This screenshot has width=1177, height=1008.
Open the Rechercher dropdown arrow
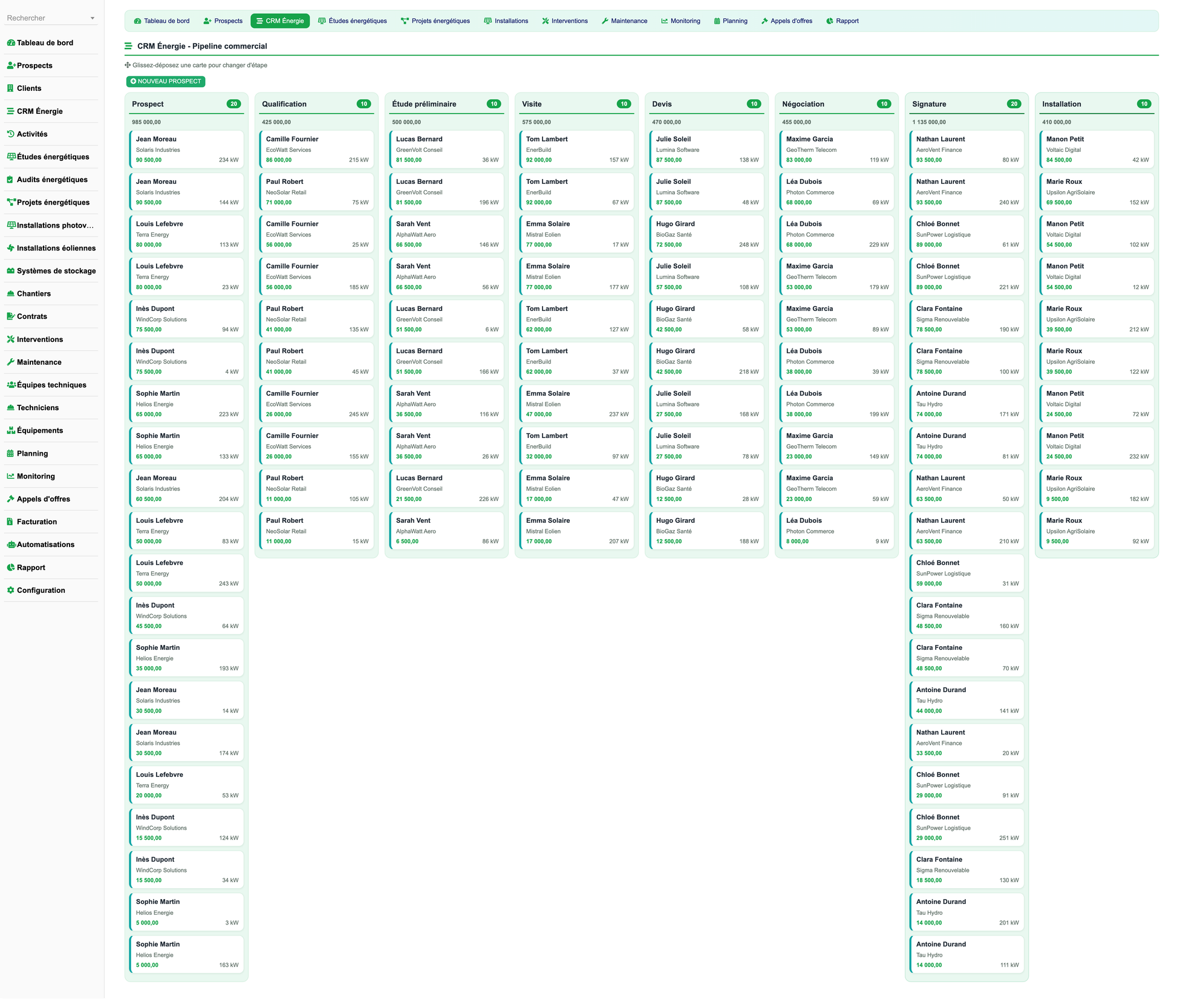coord(93,19)
